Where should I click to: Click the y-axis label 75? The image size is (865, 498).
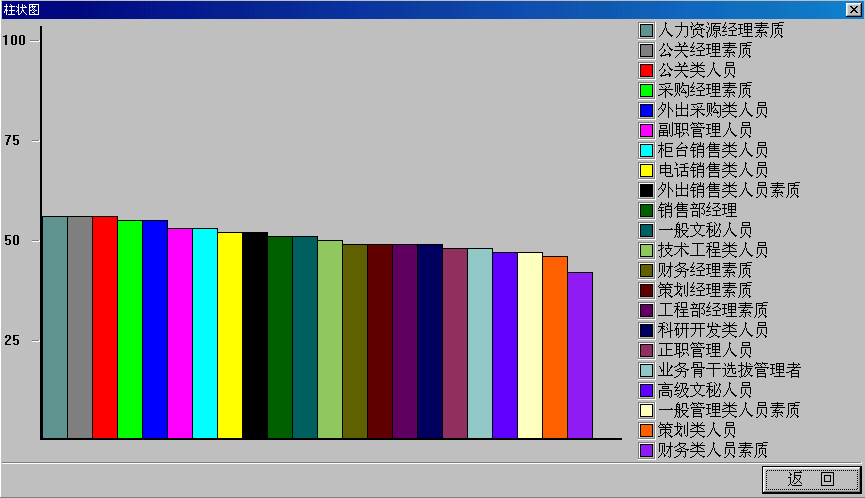pos(12,141)
